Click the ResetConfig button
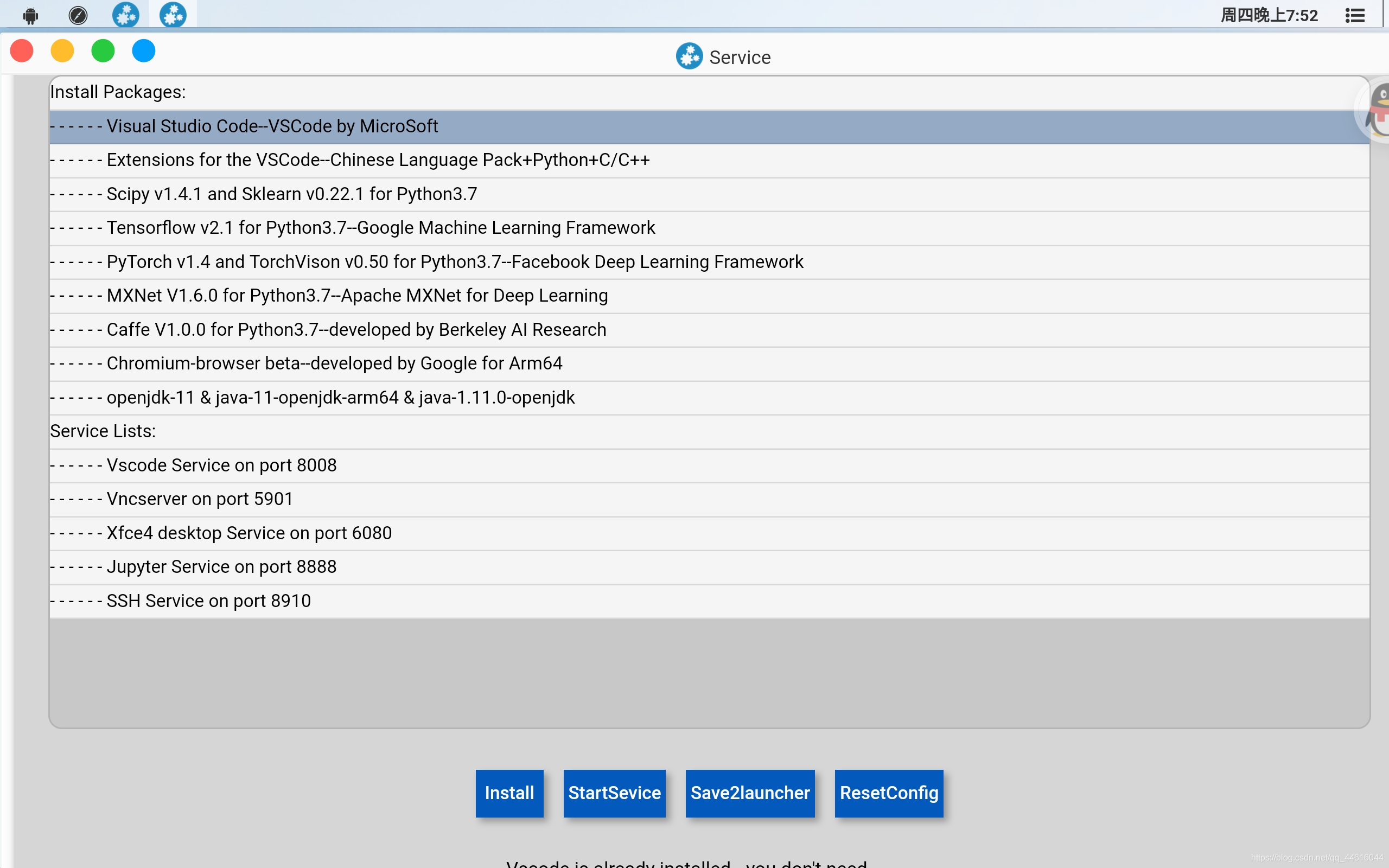This screenshot has width=1389, height=868. click(889, 793)
